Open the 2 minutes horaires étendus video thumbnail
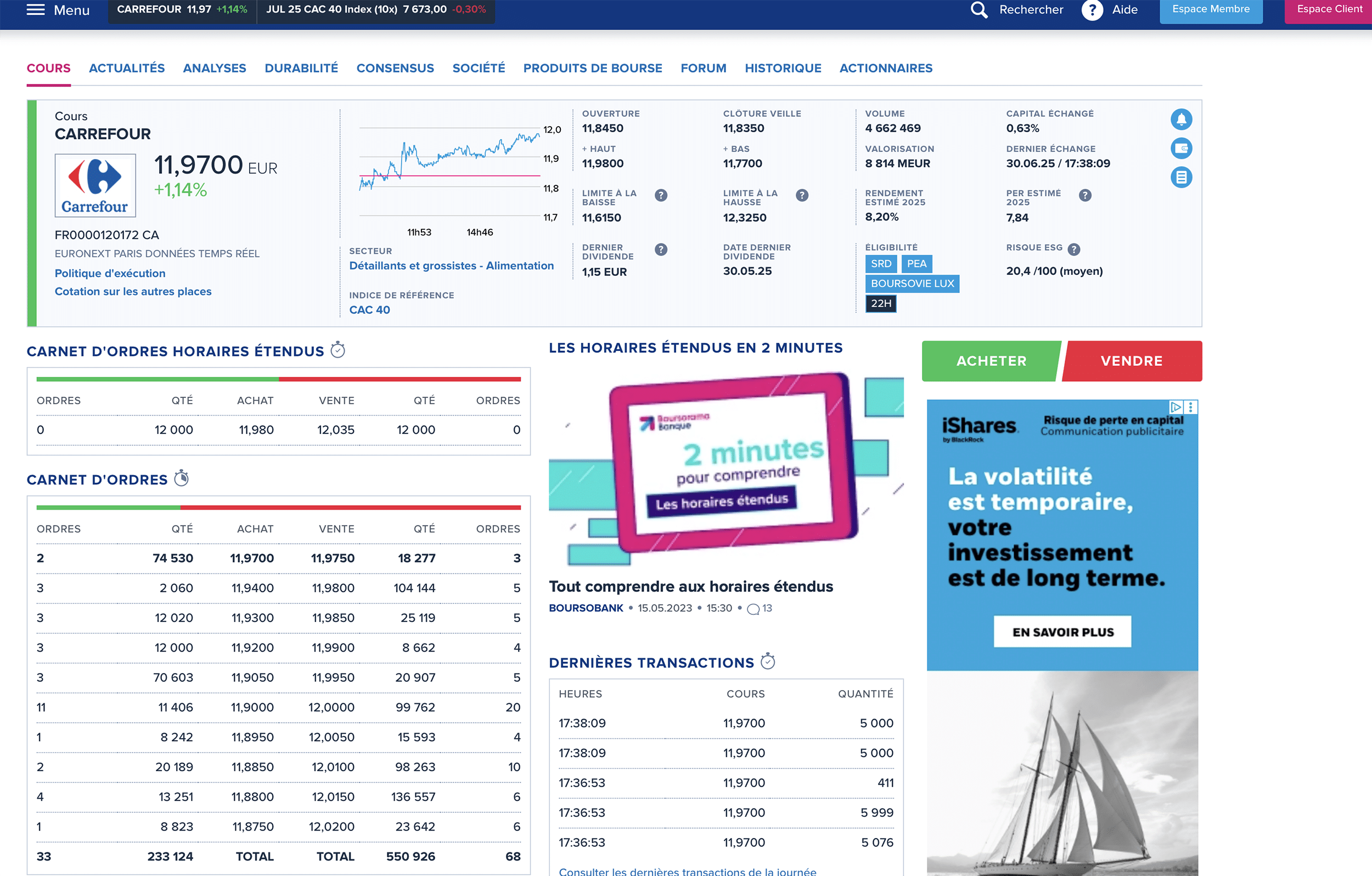Viewport: 1372px width, 876px height. pyautogui.click(x=726, y=467)
